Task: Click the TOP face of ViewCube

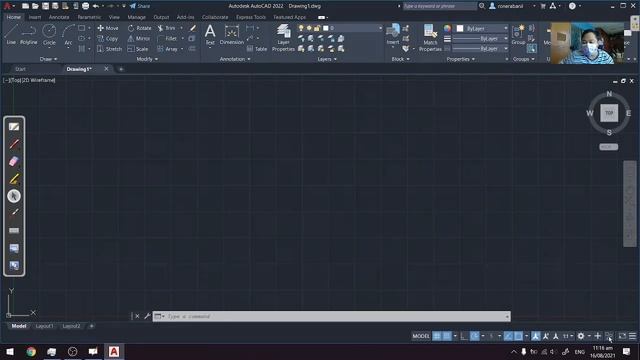Action: 609,113
